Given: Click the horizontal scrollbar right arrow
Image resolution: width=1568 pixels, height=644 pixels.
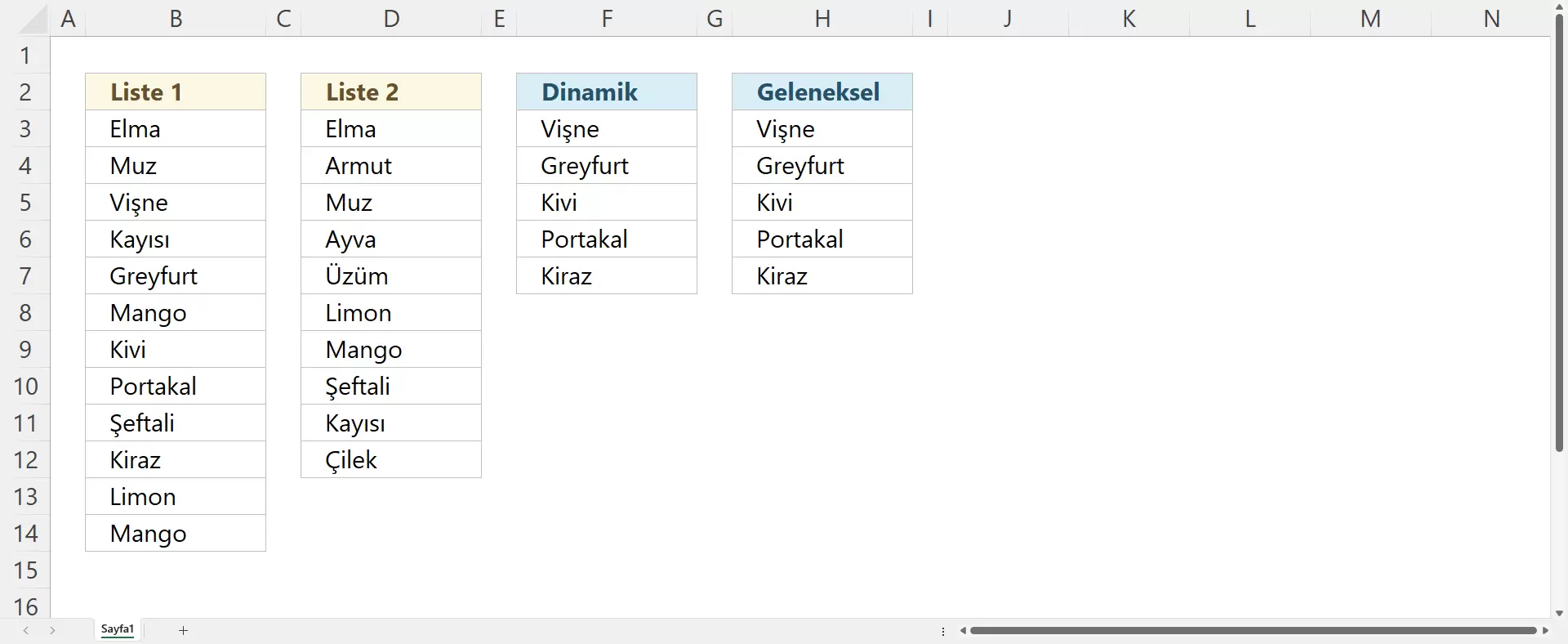Looking at the screenshot, I should tap(1545, 630).
